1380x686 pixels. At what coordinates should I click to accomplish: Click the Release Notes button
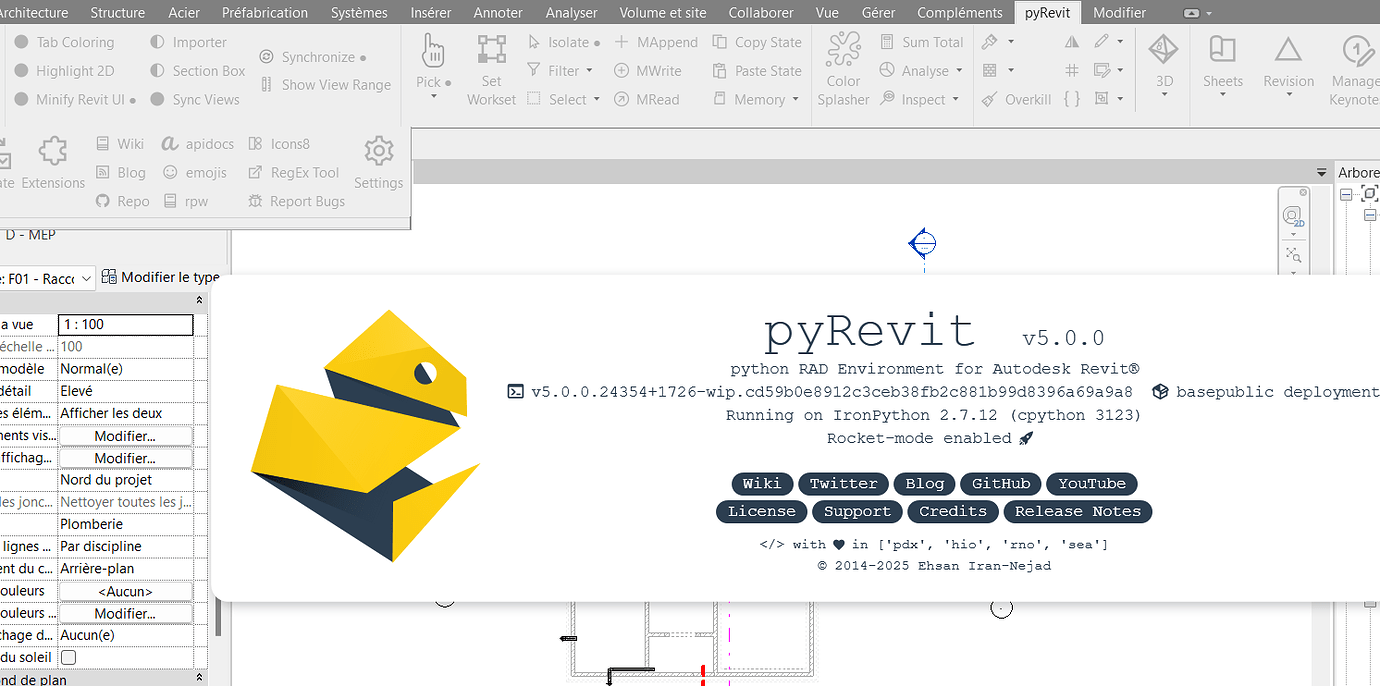point(1078,511)
